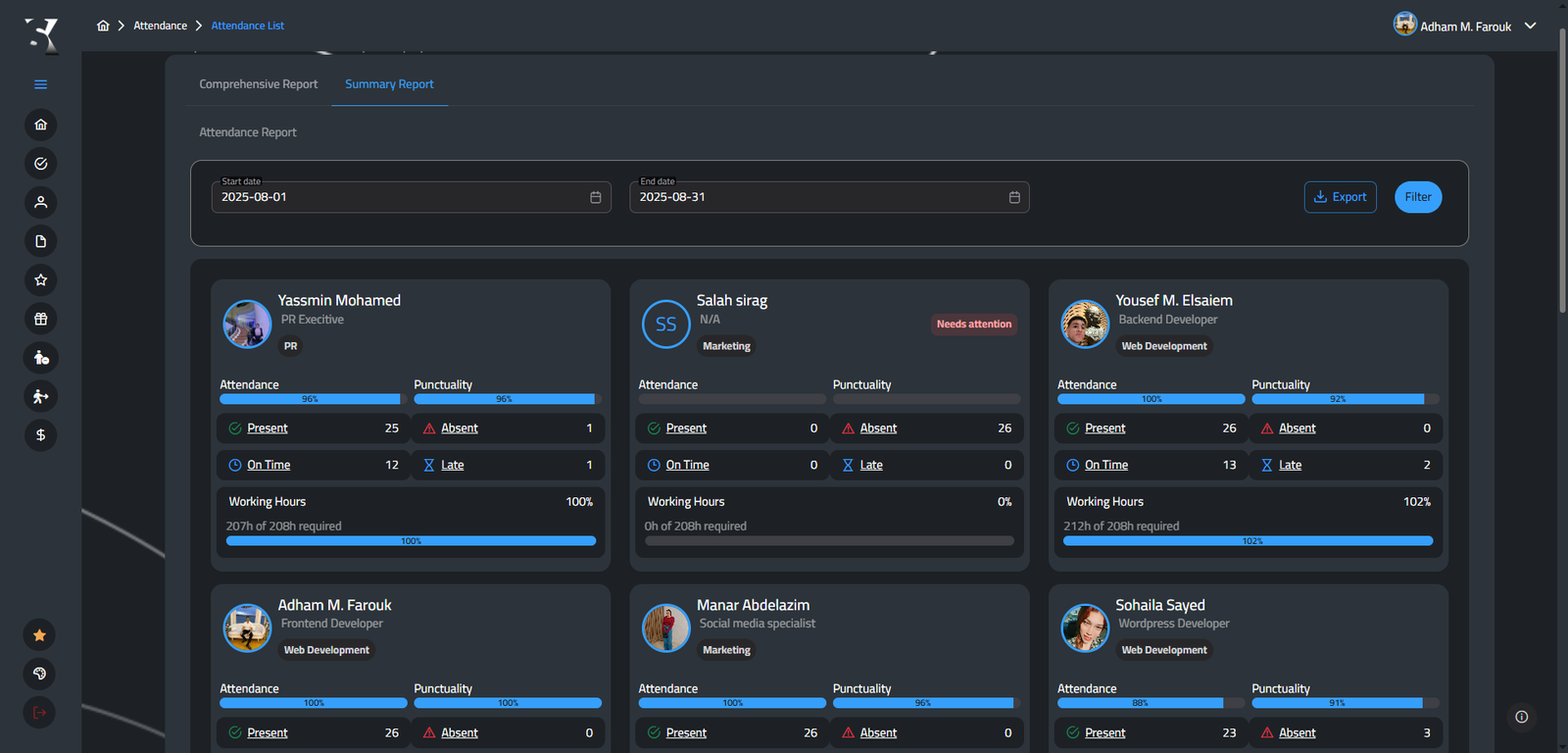
Task: Apply the date Filter button
Action: point(1418,197)
